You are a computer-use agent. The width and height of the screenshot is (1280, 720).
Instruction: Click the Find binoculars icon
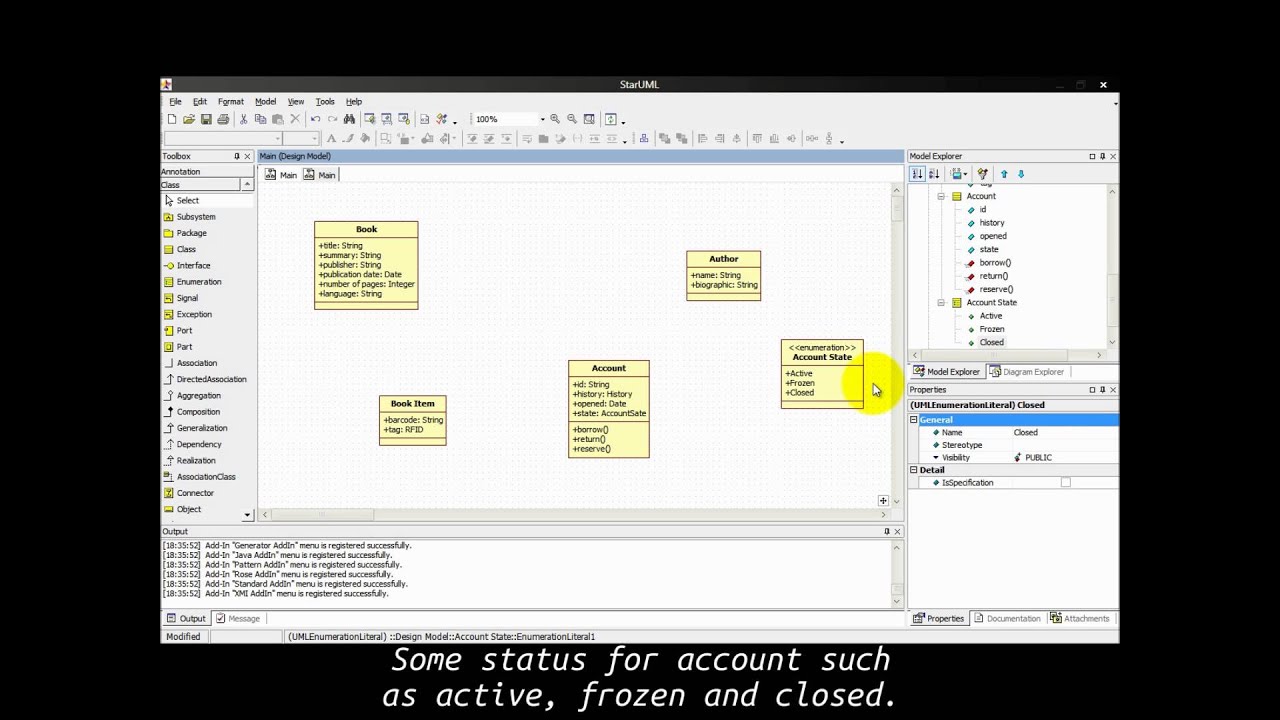click(349, 119)
